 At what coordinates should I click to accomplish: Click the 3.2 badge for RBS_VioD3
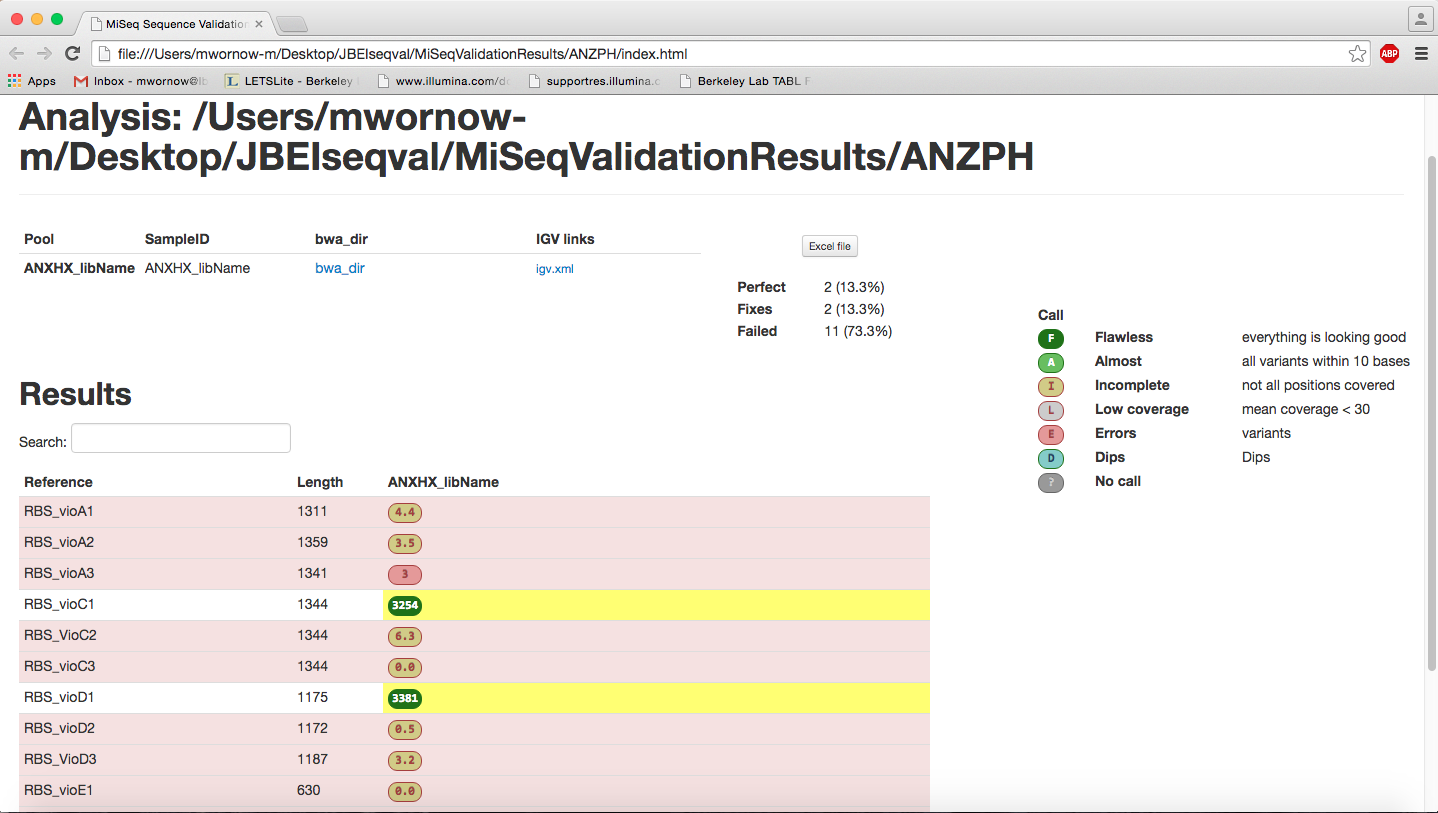pos(405,761)
